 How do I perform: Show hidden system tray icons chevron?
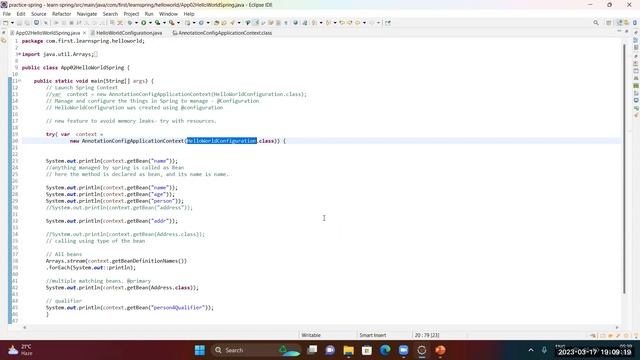click(531, 350)
